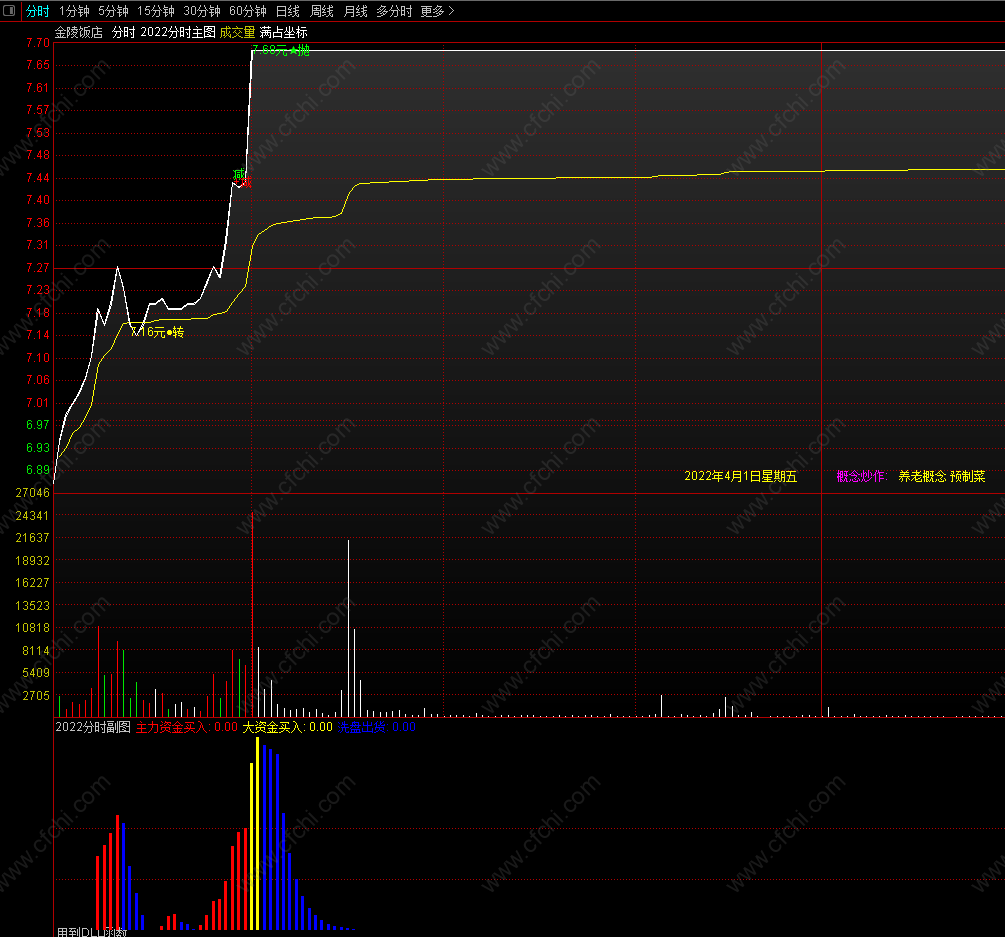Image resolution: width=1005 pixels, height=937 pixels.
Task: Open the 周线 weekly chart
Action: tap(322, 11)
